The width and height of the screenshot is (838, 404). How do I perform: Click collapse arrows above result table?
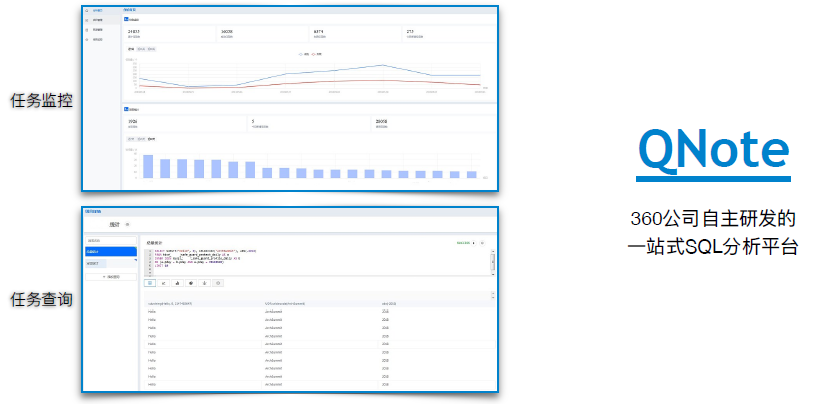tap(493, 294)
